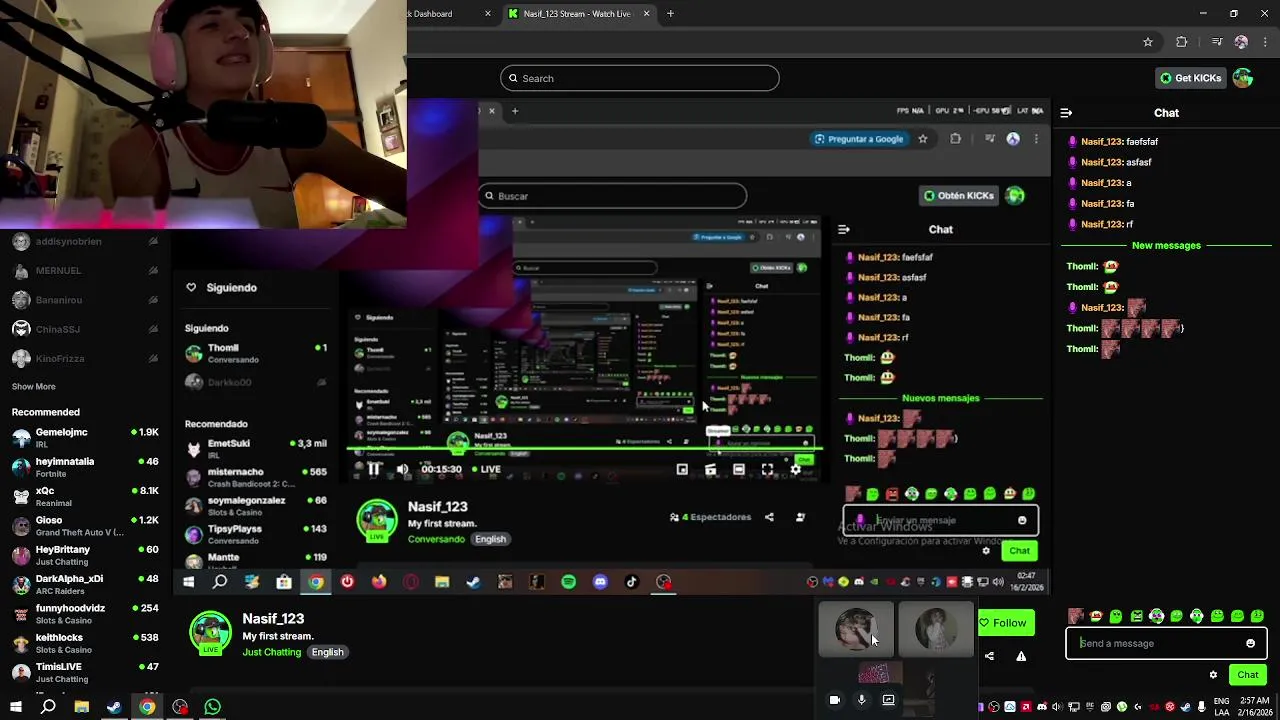Send message with green Chat button
This screenshot has height=720, width=1280.
tap(1247, 675)
